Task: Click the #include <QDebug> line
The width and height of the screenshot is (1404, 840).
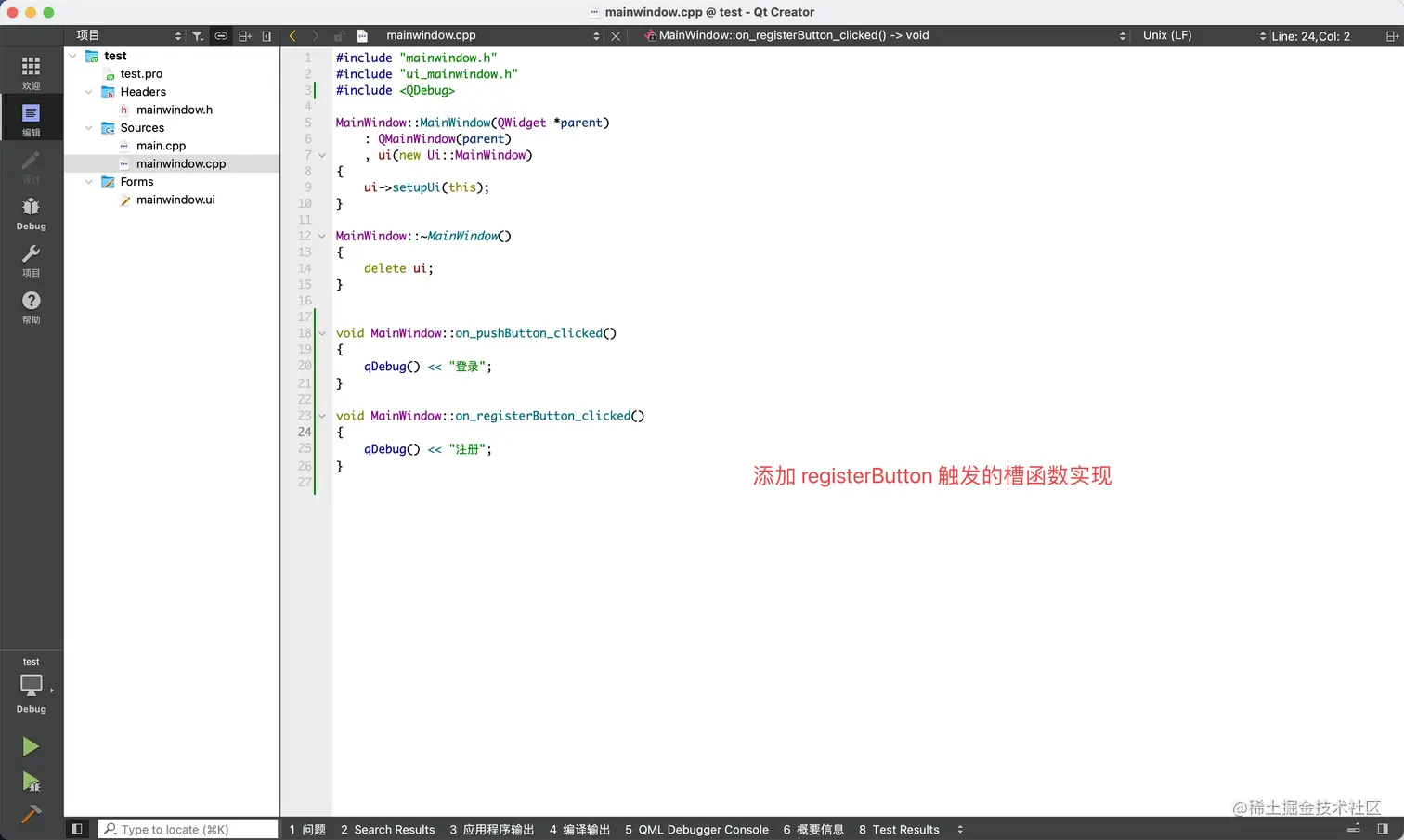Action: 396,90
